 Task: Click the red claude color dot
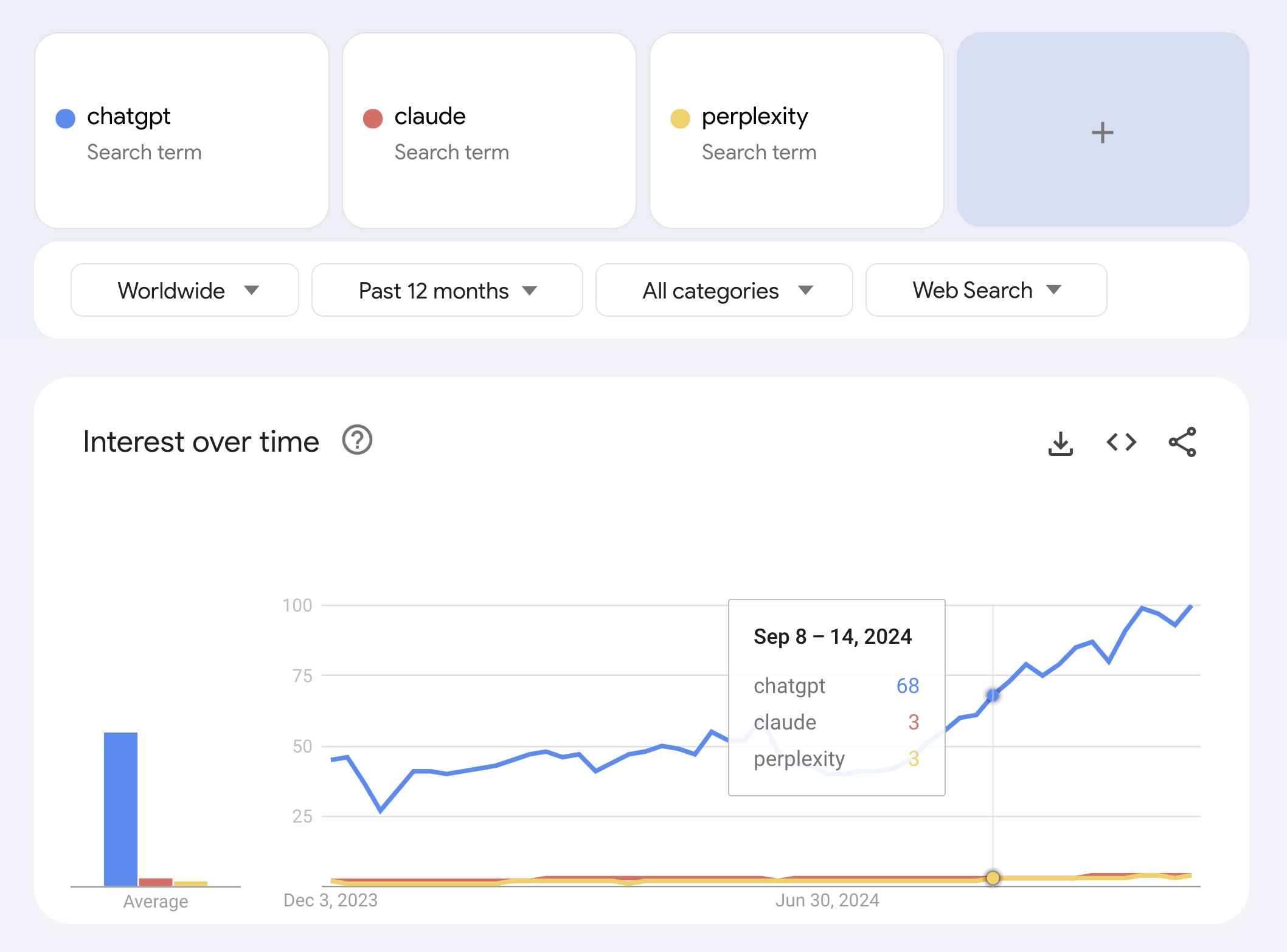[373, 119]
